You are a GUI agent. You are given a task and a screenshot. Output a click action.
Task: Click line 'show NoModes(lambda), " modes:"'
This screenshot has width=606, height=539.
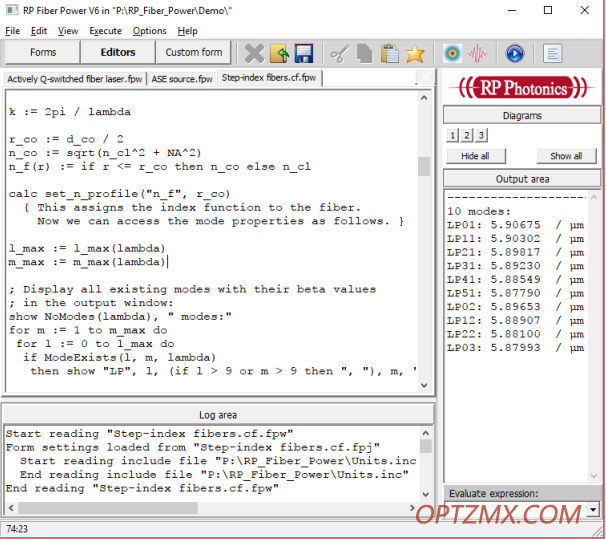[120, 317]
